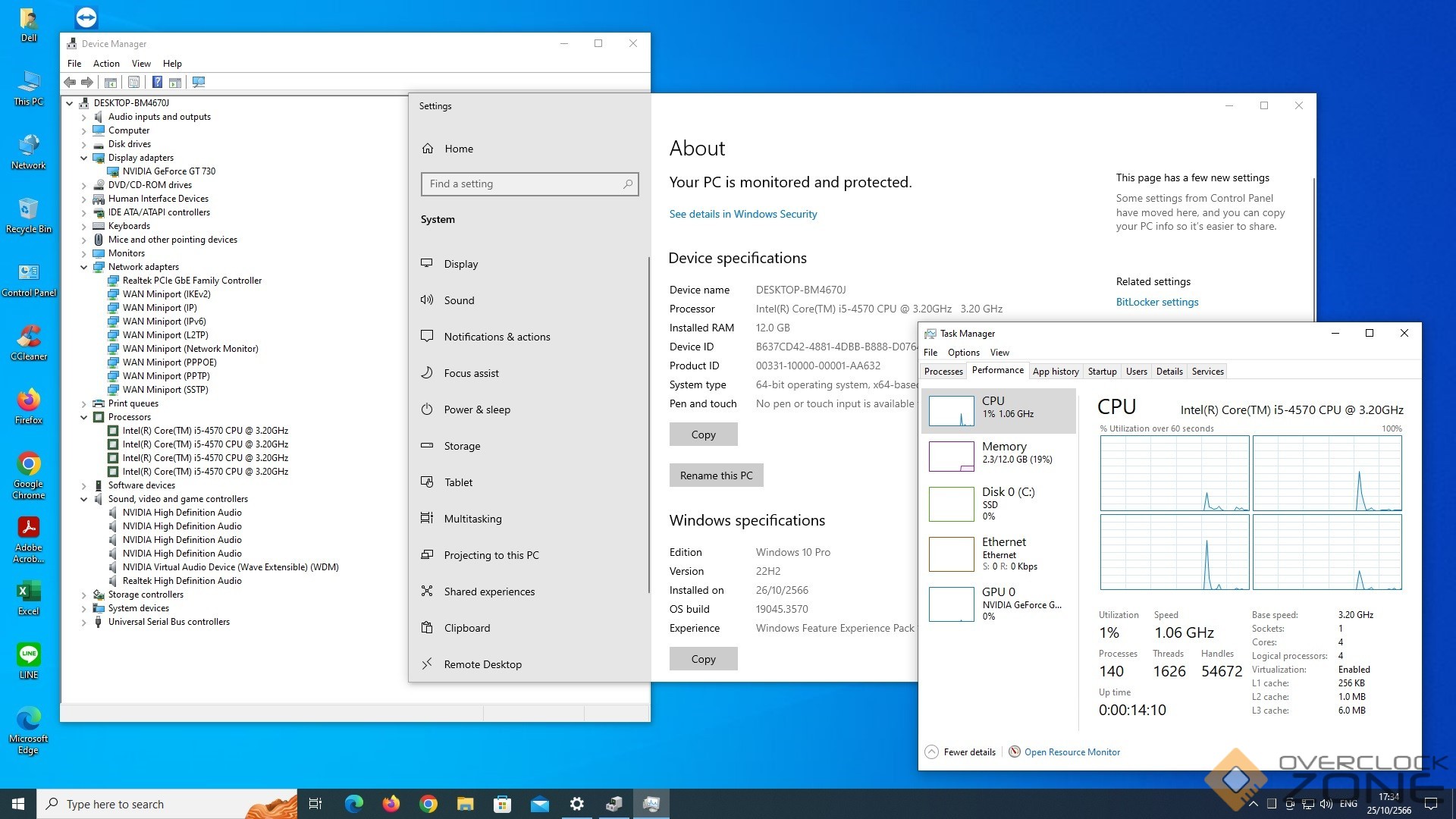1456x819 pixels.
Task: Collapse the Display adapters tree node
Action: [x=84, y=158]
